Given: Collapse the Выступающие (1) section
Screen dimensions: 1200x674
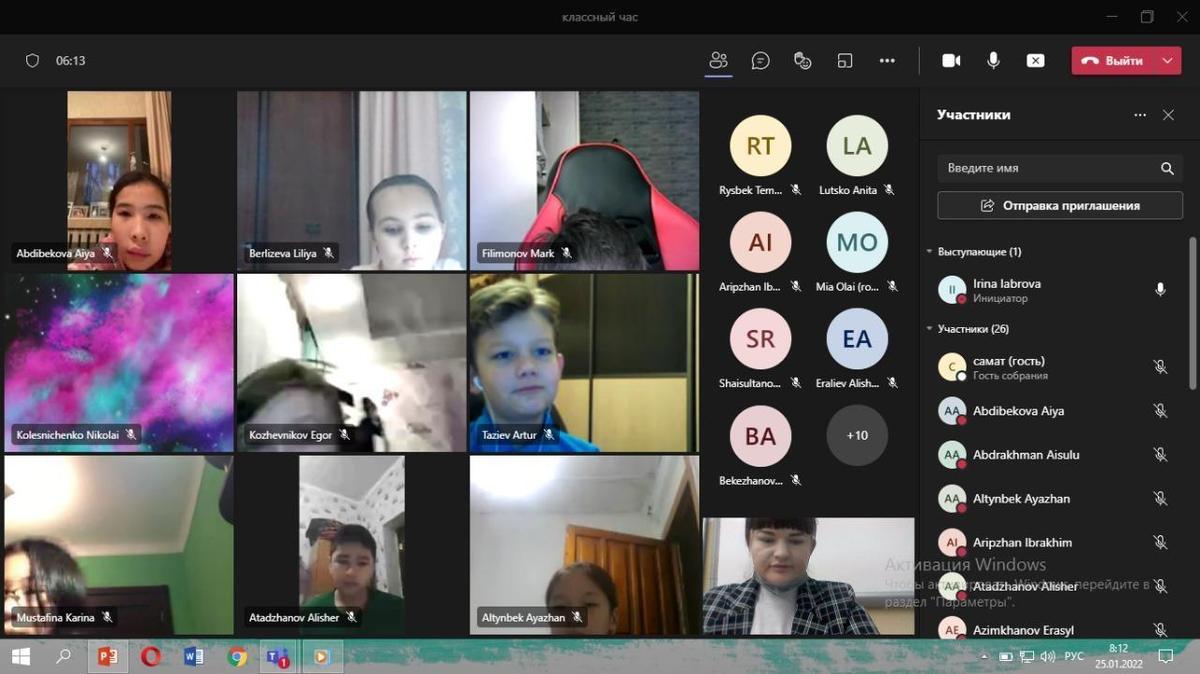Looking at the screenshot, I should click(929, 252).
